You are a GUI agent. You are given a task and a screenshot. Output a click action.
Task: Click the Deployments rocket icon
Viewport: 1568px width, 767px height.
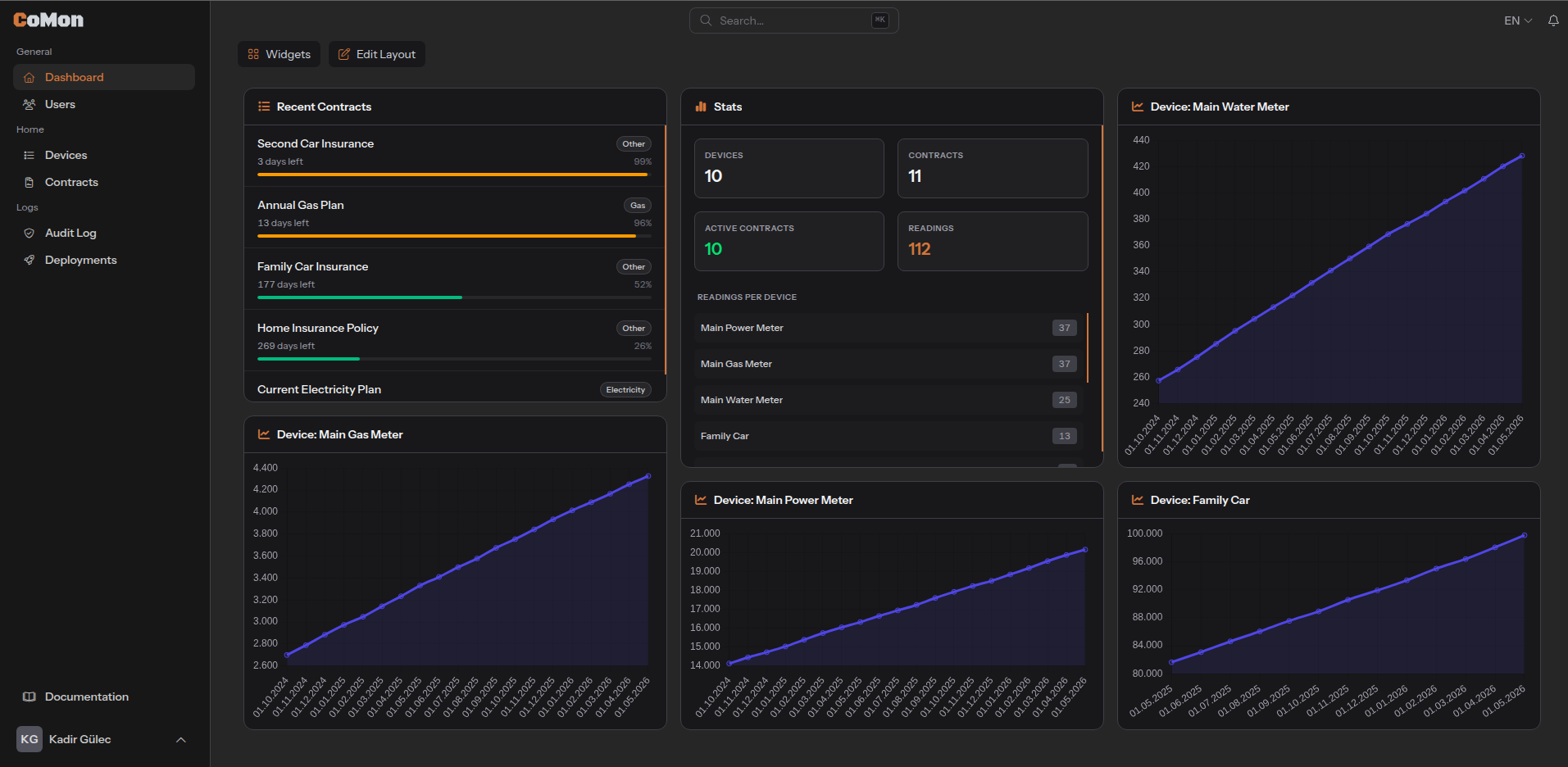pyautogui.click(x=30, y=260)
